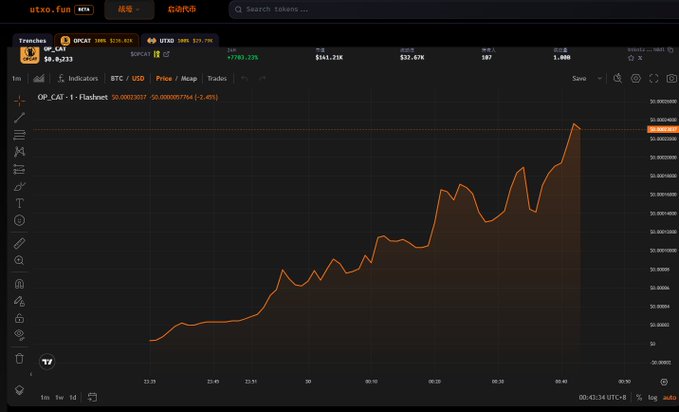This screenshot has width=679, height=412.
Task: Select the crosshair cursor tool
Action: click(x=19, y=101)
